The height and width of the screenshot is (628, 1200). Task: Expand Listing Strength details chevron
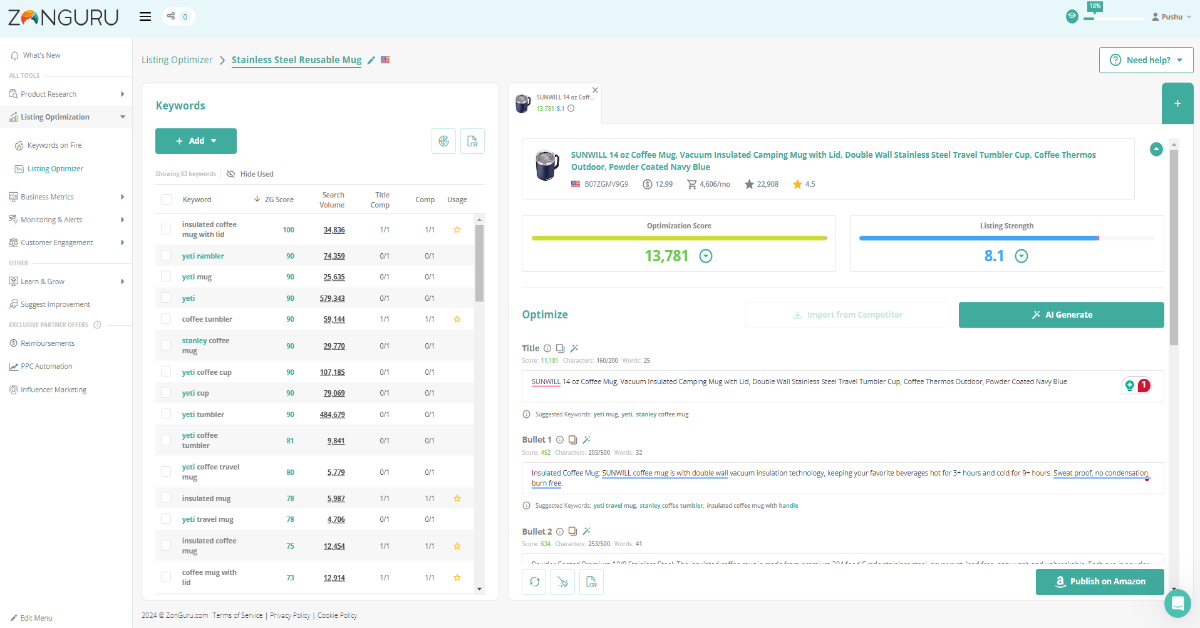[1021, 256]
